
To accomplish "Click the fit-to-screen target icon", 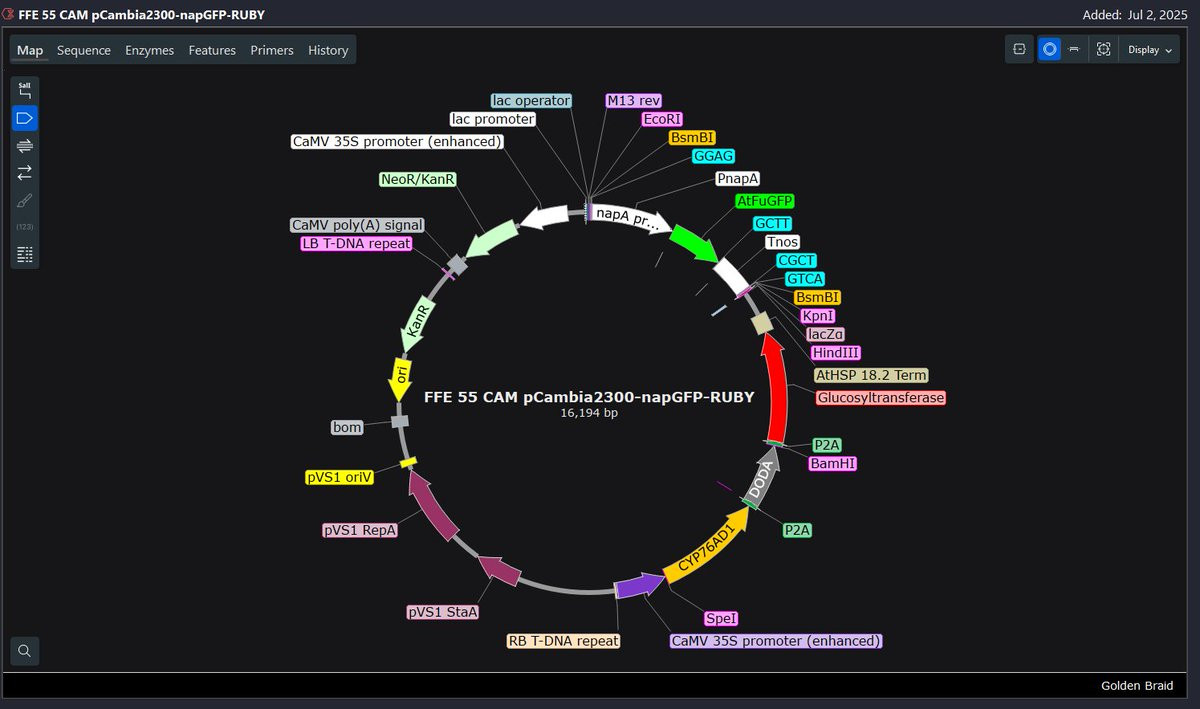I will [x=1103, y=49].
